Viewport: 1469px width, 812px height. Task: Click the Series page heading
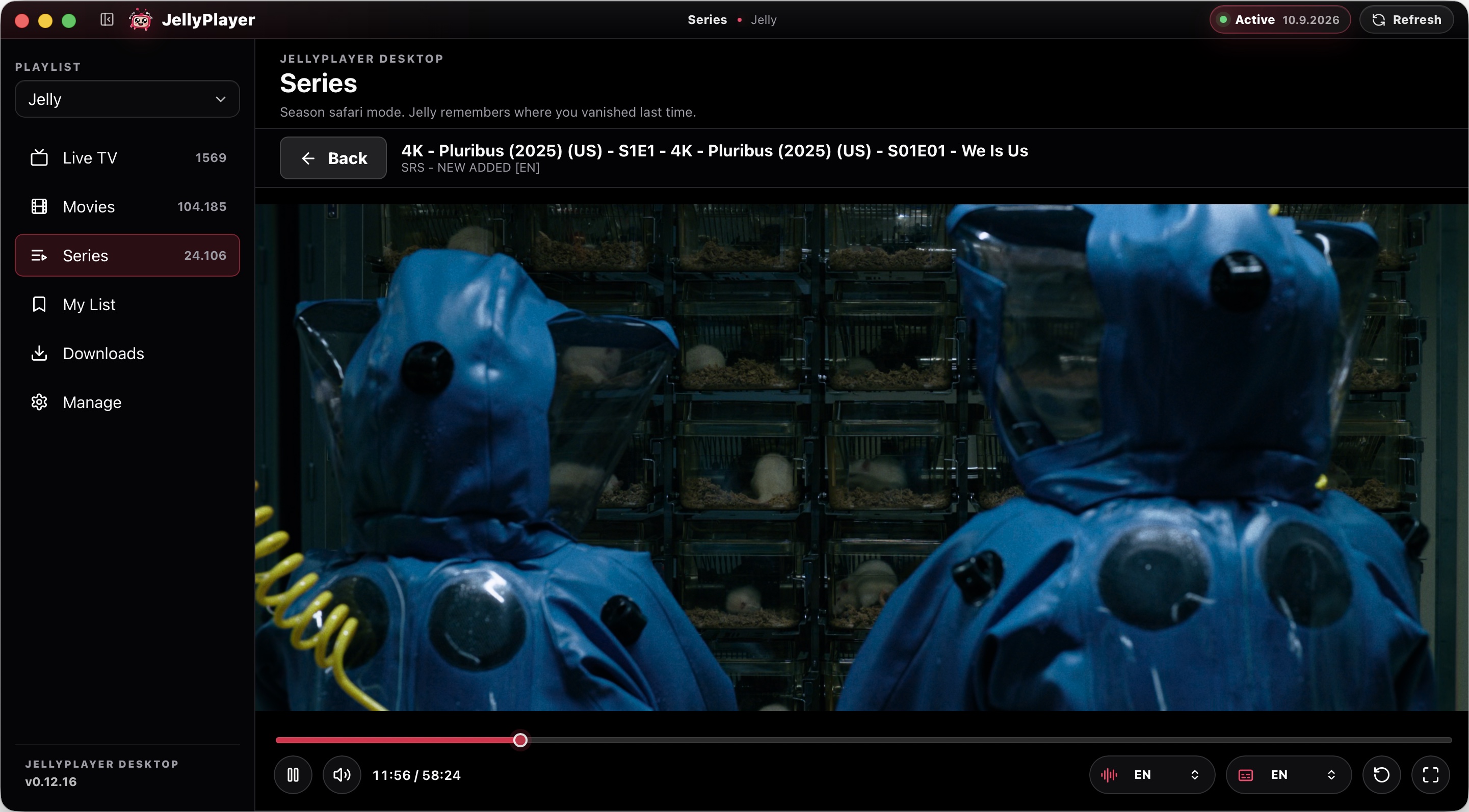pos(319,84)
